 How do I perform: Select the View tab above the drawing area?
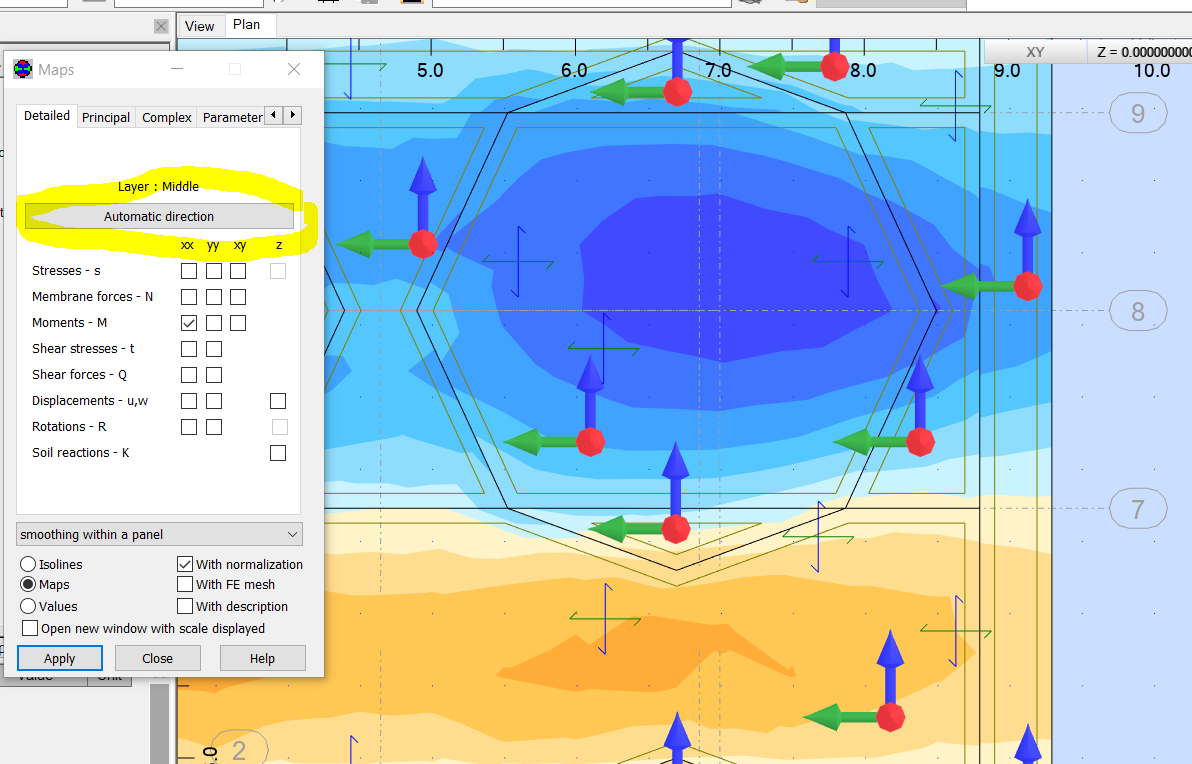(x=200, y=26)
